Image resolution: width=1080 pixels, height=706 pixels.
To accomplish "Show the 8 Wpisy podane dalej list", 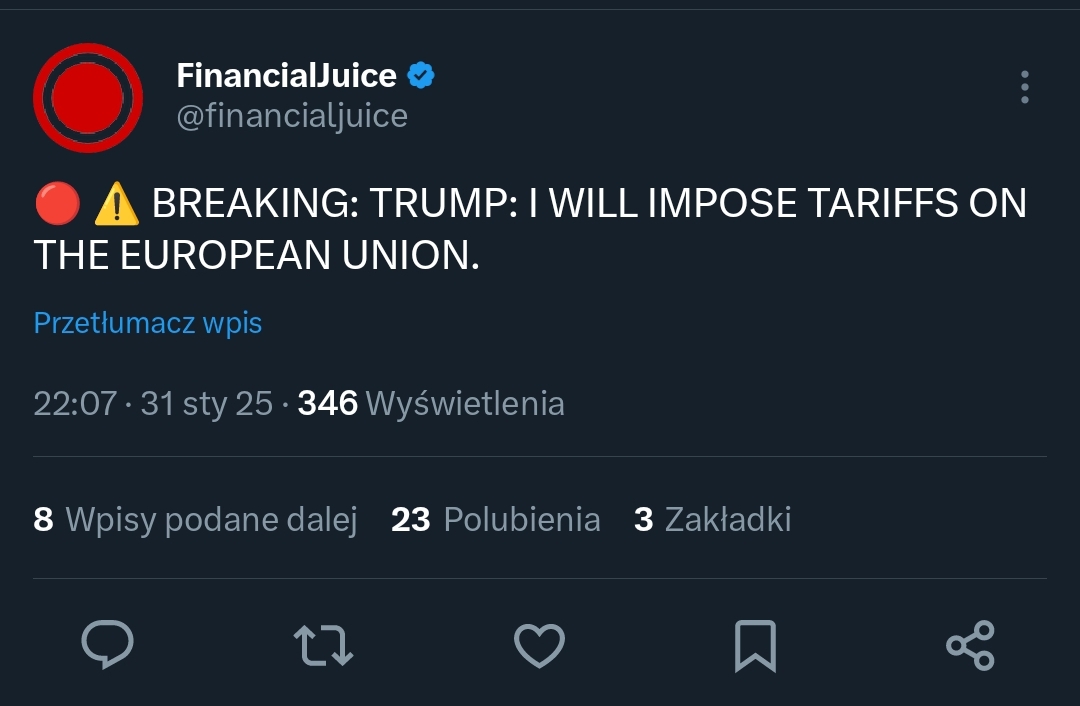I will 195,519.
